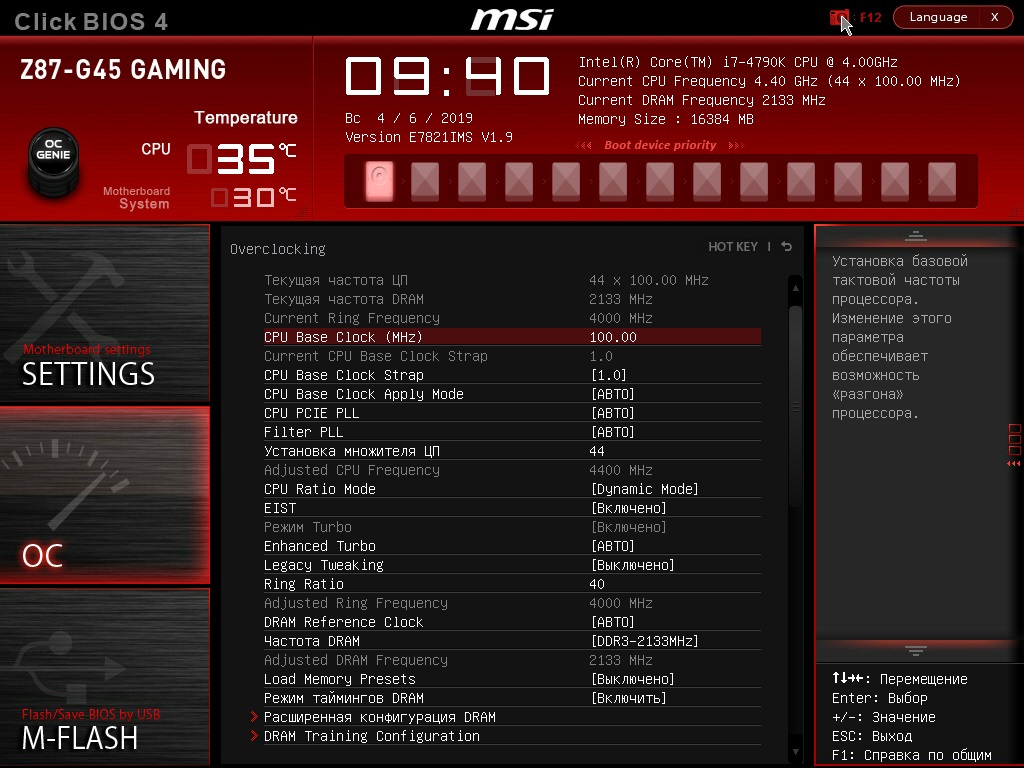This screenshot has height=768, width=1024.
Task: Click the HOT KEY label
Action: [x=733, y=247]
